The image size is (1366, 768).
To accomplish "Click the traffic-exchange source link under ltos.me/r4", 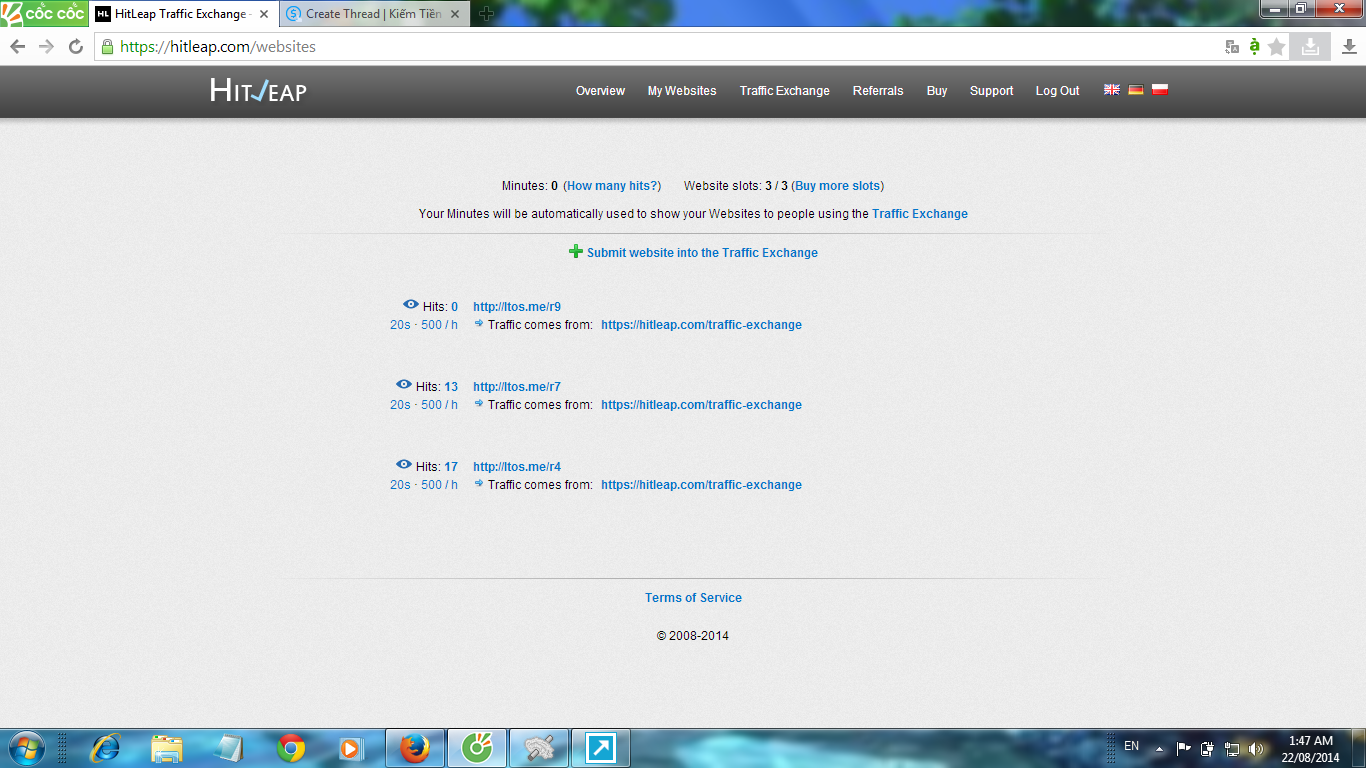I will (x=701, y=485).
